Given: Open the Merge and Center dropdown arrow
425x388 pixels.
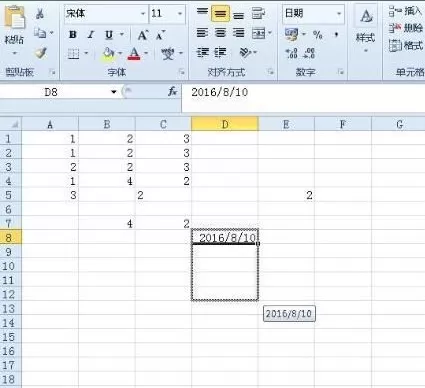Looking at the screenshot, I should [270, 33].
